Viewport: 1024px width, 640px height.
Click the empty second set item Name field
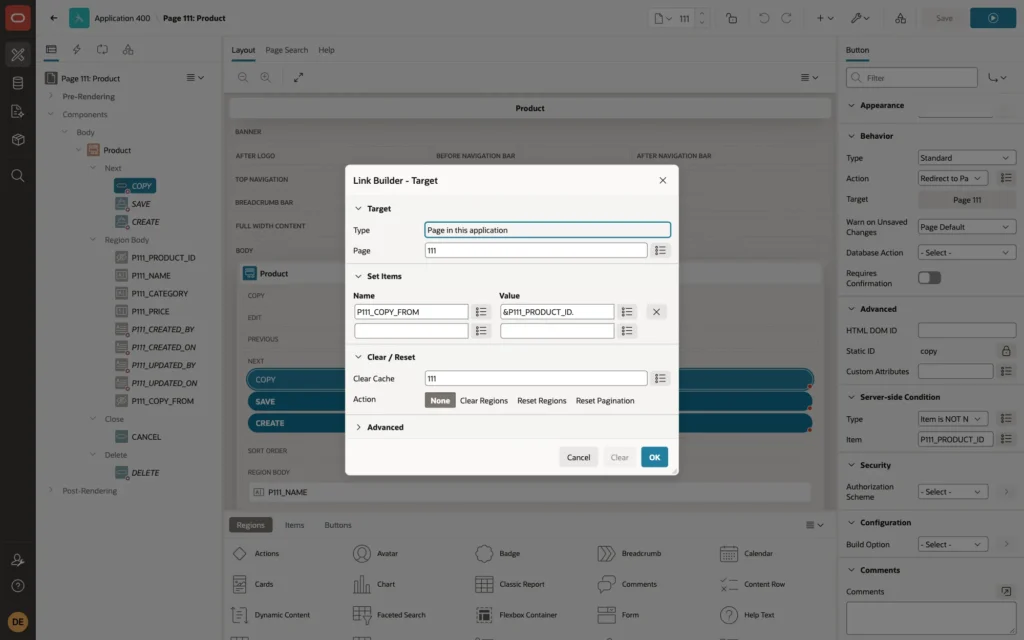(411, 331)
